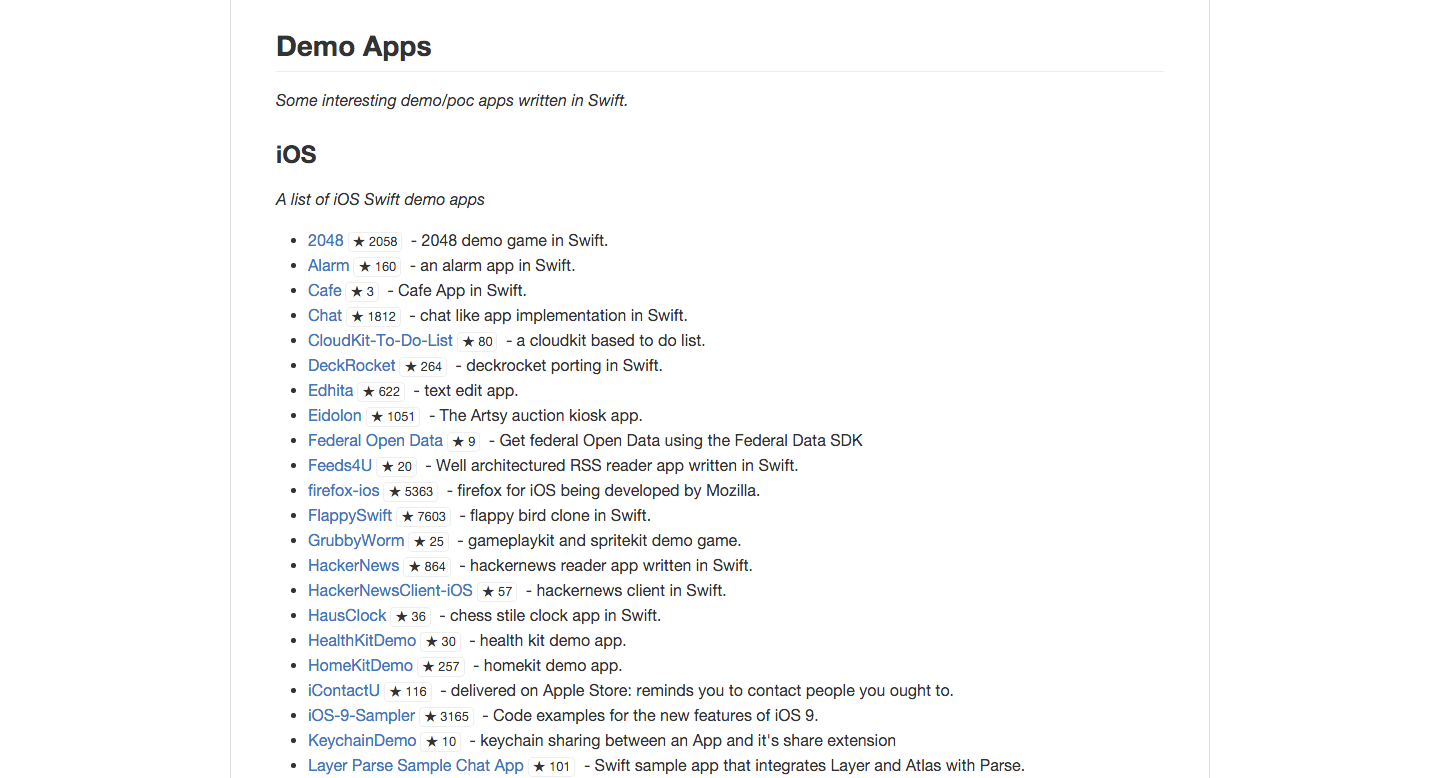The image size is (1440, 778).
Task: Open the HealthKitDemo link
Action: (x=362, y=640)
